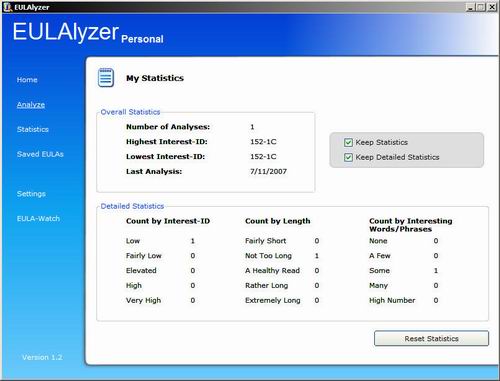Go to the Analyze section
Image resolution: width=500 pixels, height=381 pixels.
(31, 105)
